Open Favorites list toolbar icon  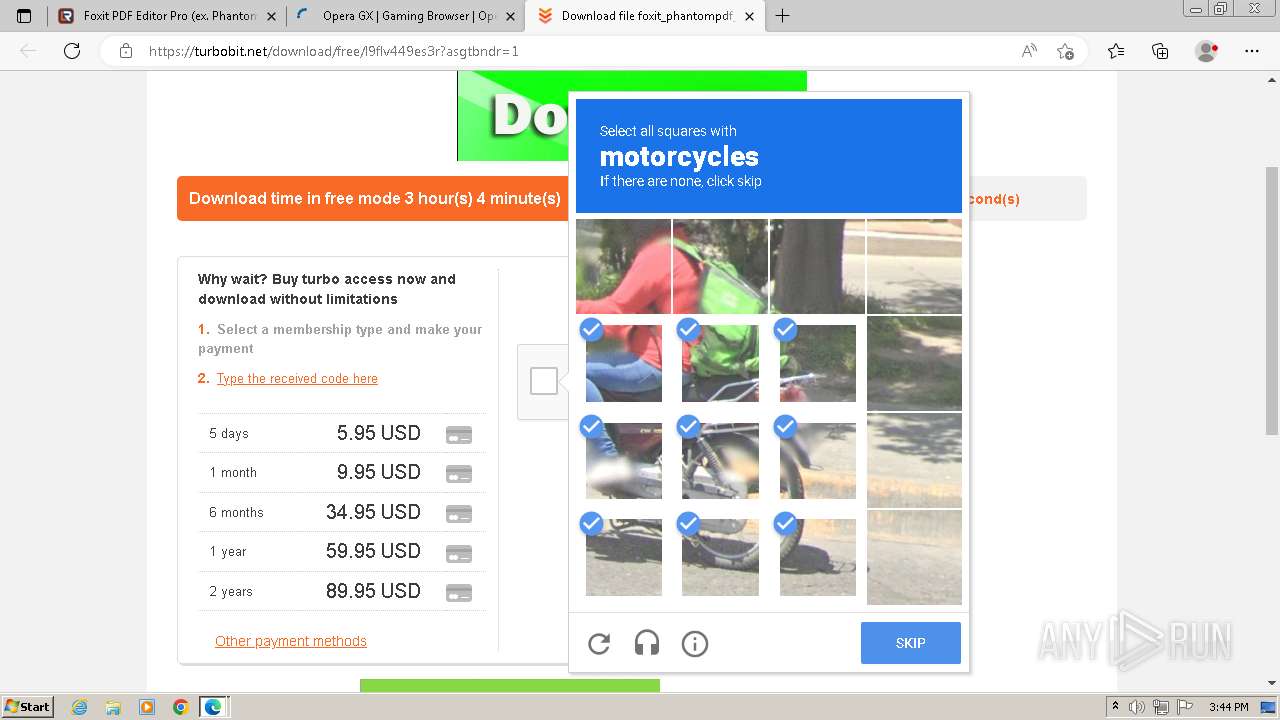click(x=1116, y=51)
